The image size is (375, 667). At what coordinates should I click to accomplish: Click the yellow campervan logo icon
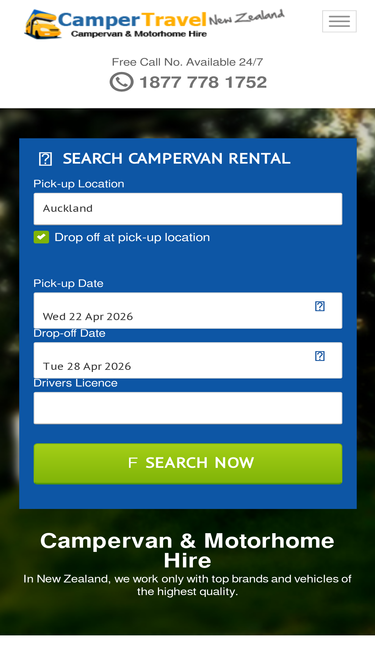[42, 25]
